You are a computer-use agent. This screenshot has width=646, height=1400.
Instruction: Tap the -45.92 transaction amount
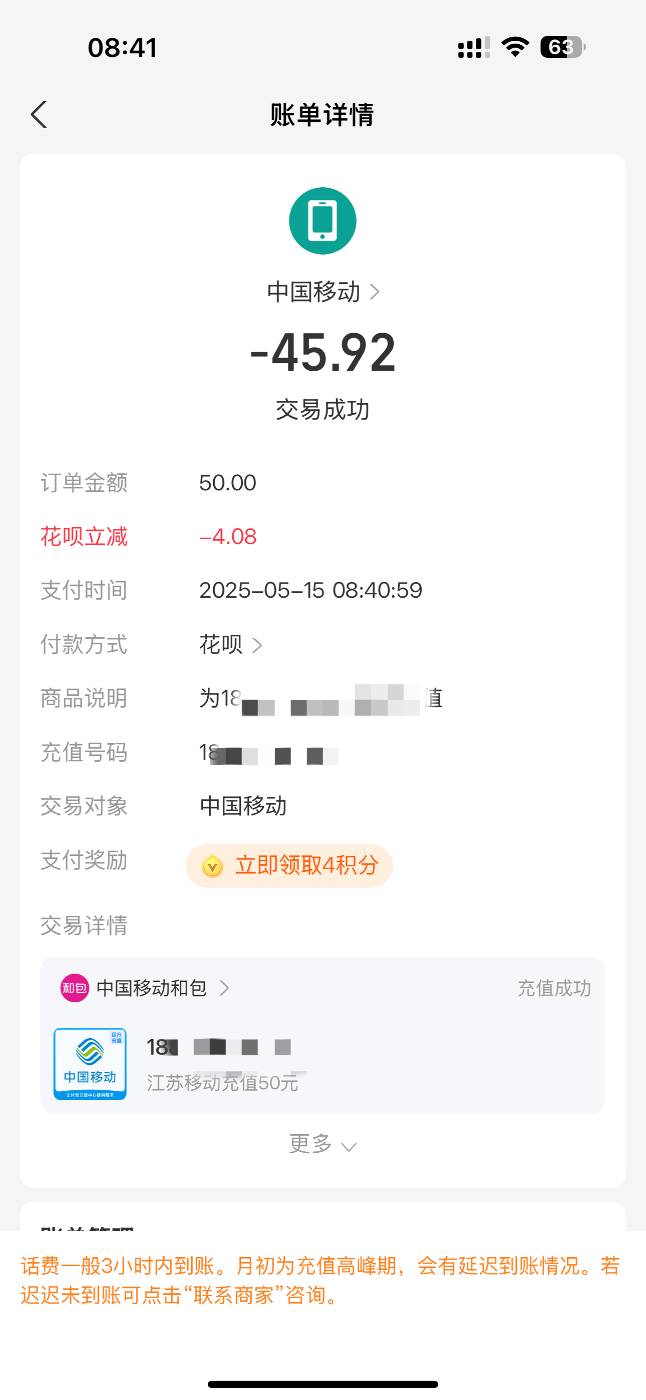tap(323, 352)
